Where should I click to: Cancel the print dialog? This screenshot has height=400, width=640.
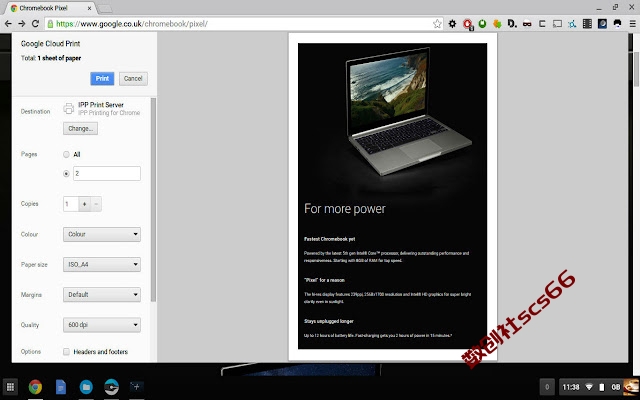pos(133,78)
